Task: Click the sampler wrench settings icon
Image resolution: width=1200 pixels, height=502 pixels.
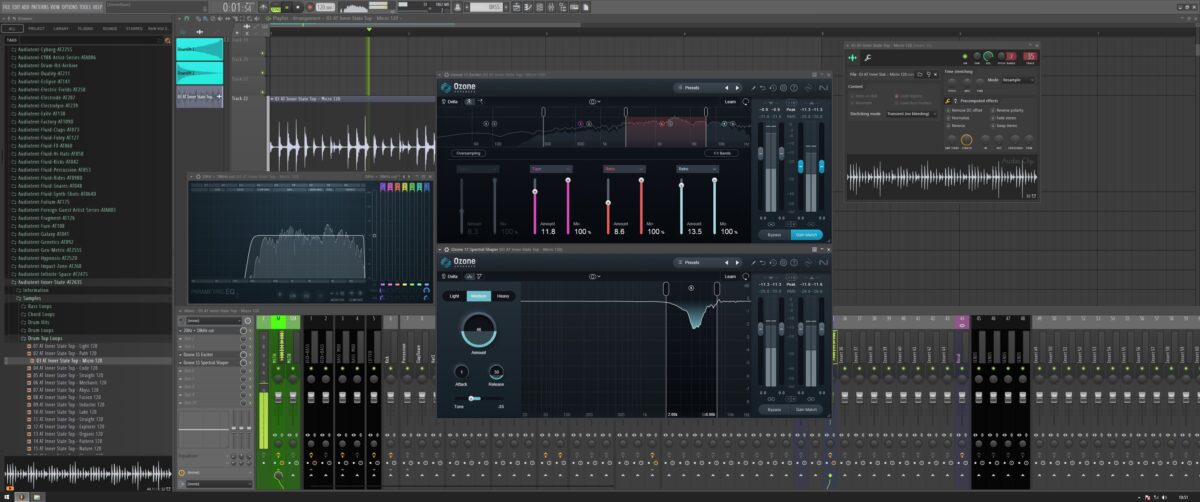Action: [x=869, y=59]
